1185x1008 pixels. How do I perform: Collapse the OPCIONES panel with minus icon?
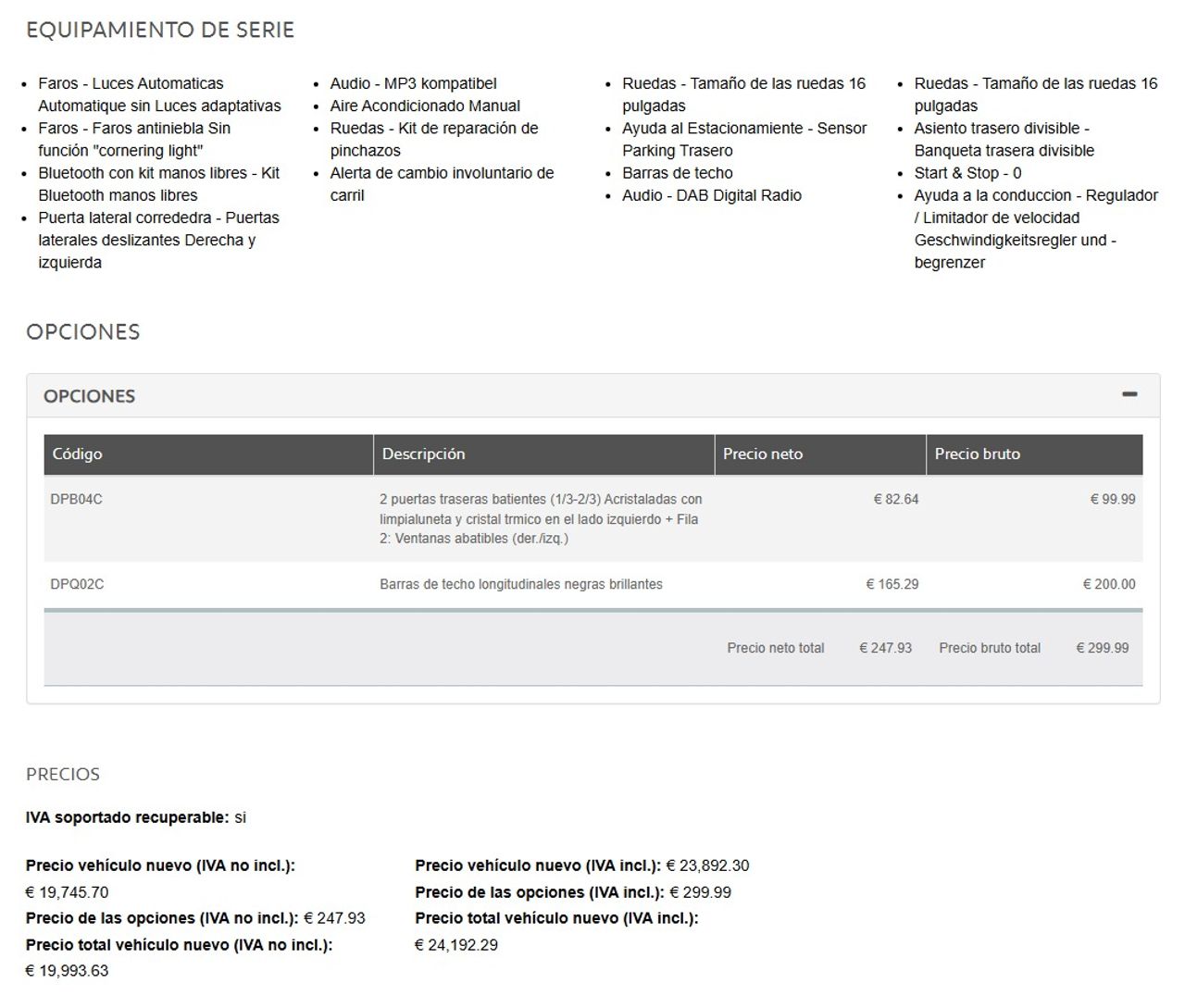[x=1129, y=394]
